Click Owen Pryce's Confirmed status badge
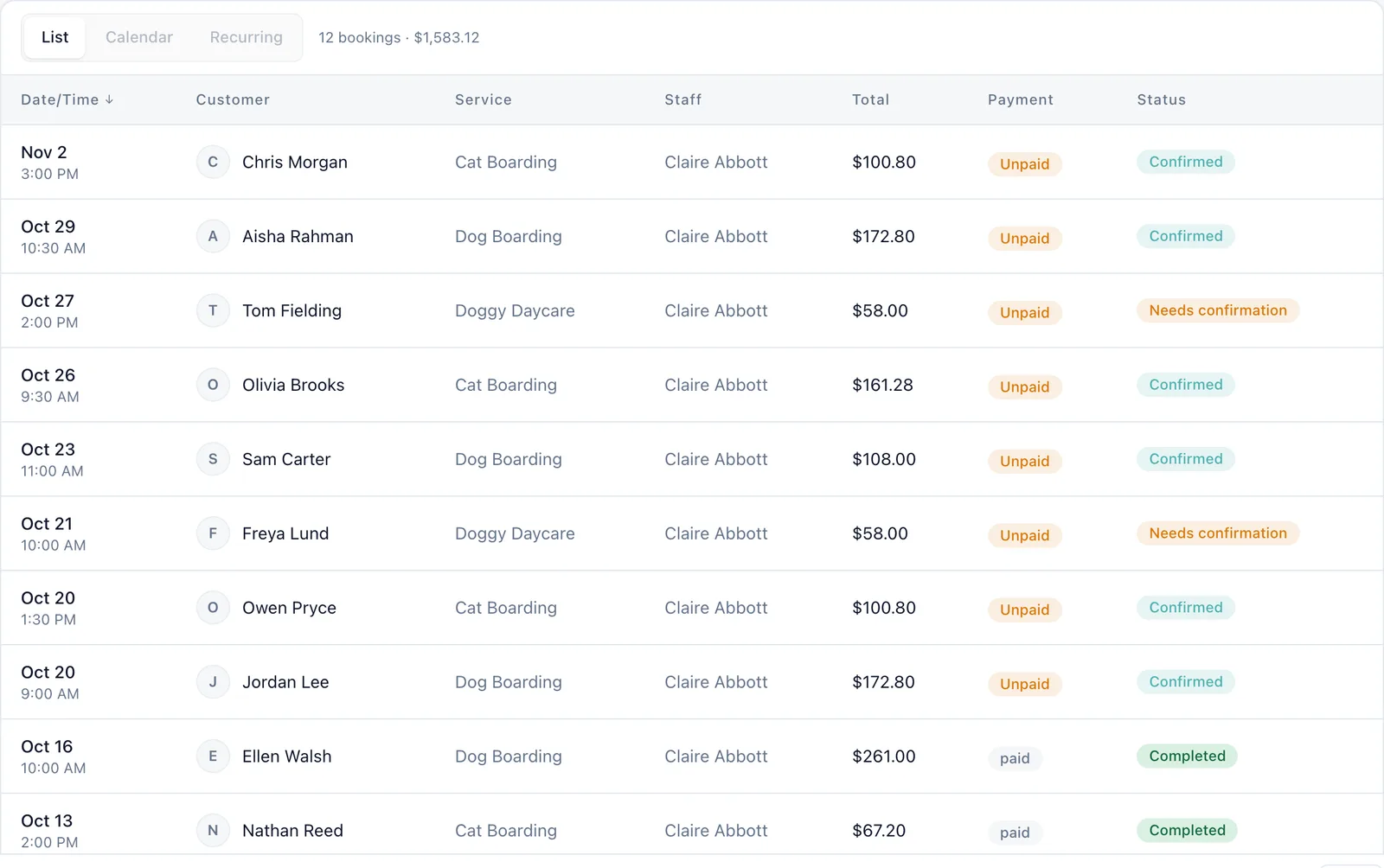Screen dimensions: 1384x868 [x=1186, y=608]
